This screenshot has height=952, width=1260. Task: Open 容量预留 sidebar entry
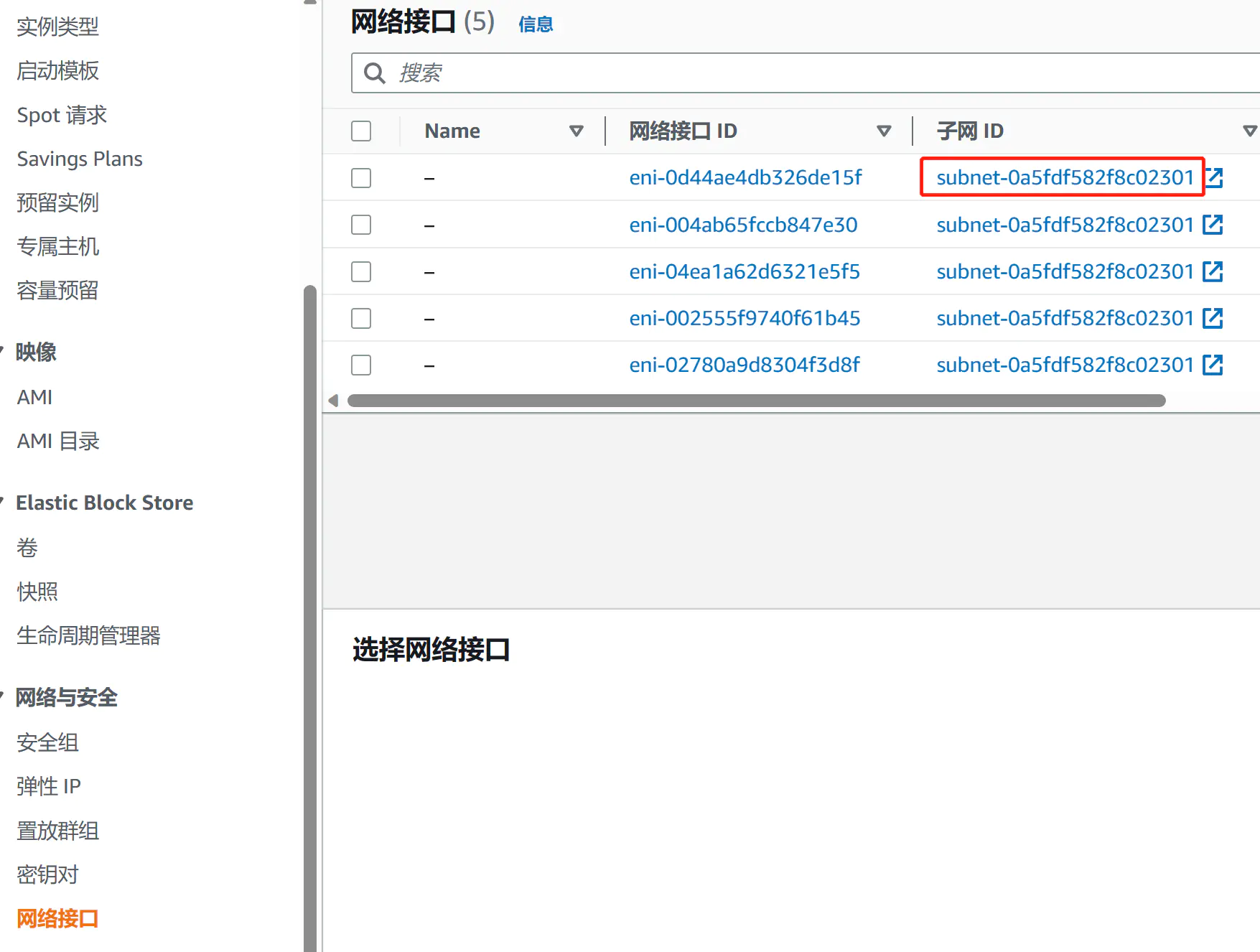click(57, 290)
